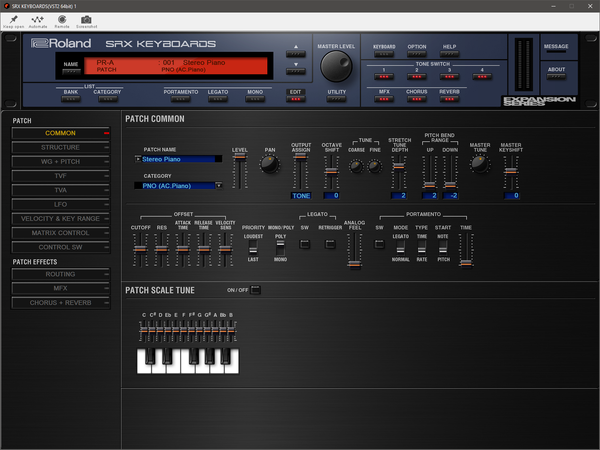The width and height of the screenshot is (600, 450).
Task: Open the ABOUT button
Action: pos(556,77)
